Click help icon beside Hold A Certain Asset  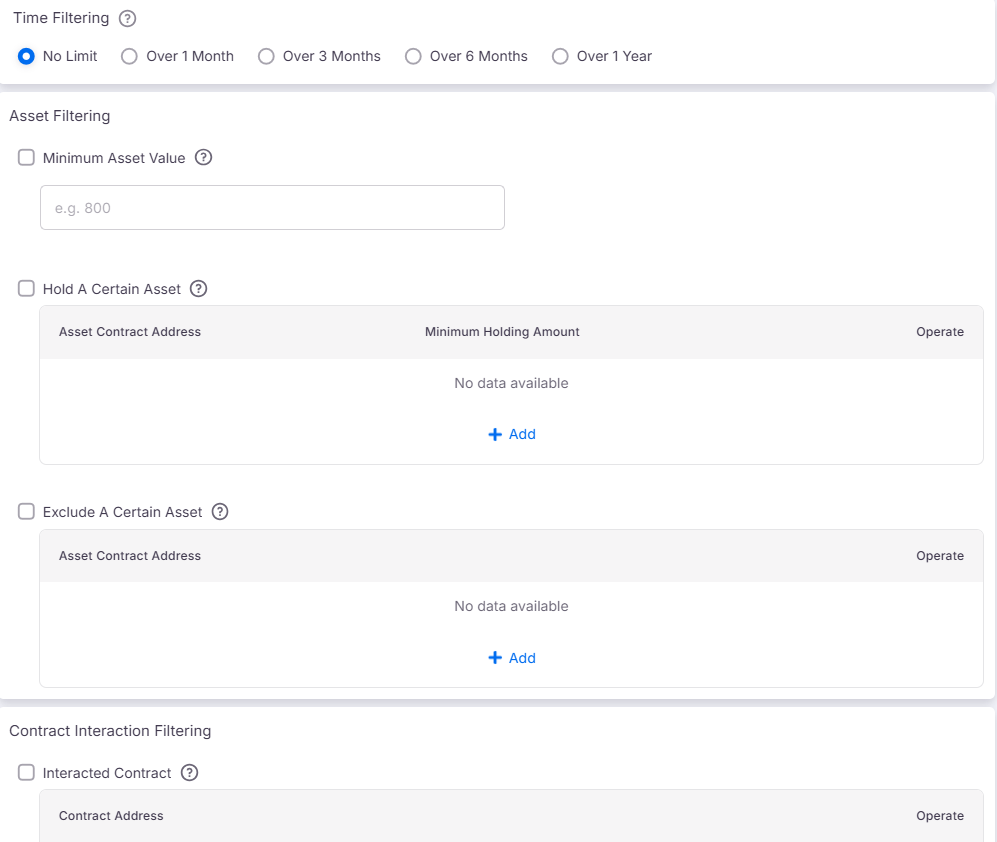[x=198, y=289]
